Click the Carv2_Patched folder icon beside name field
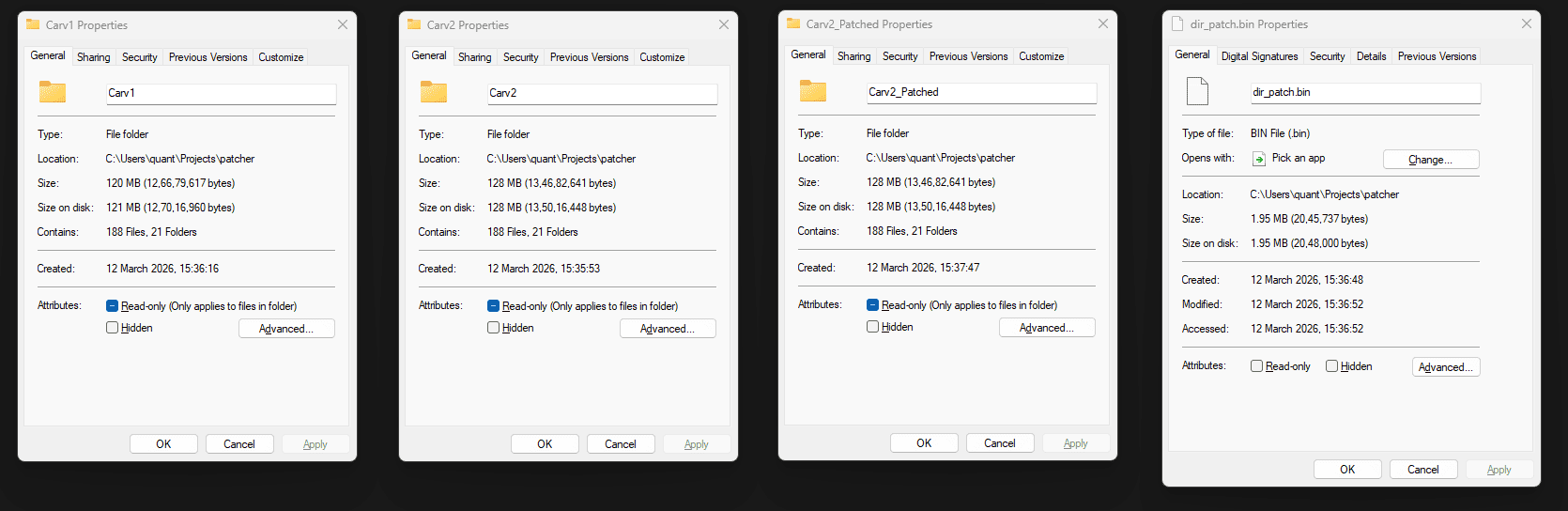The height and width of the screenshot is (511, 1568). point(813,91)
